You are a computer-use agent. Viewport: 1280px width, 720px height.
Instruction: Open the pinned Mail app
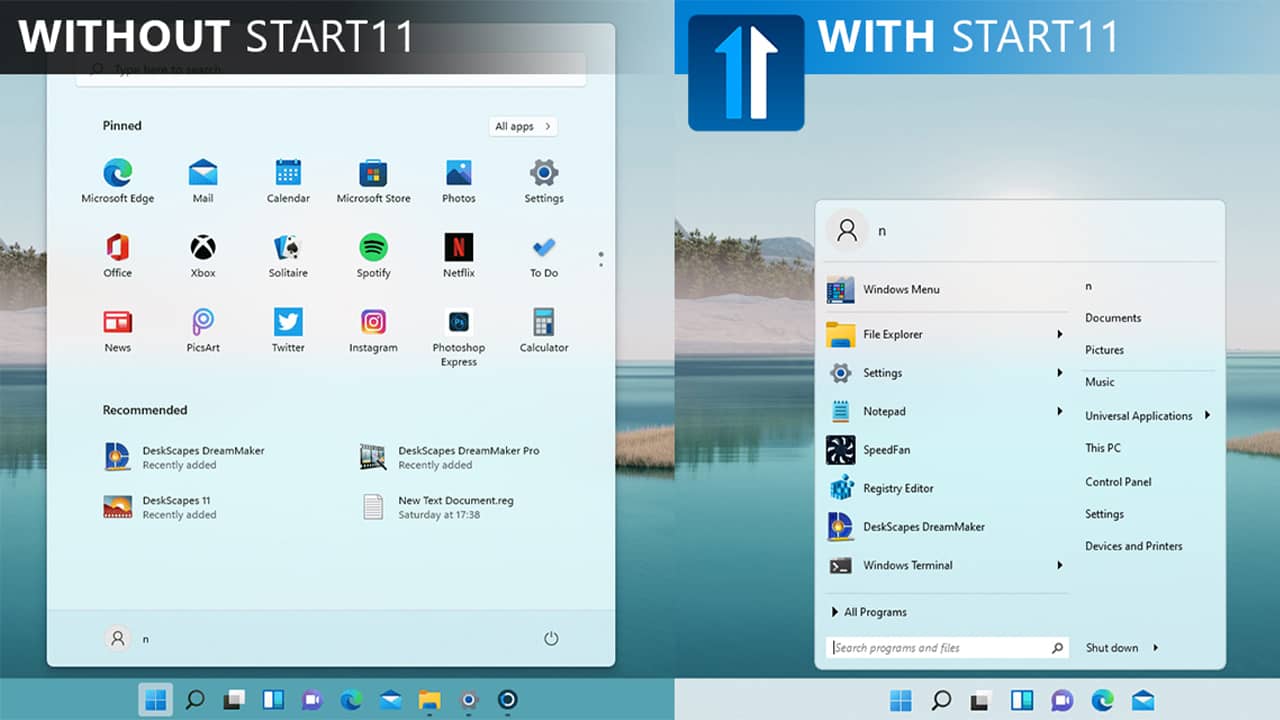click(x=203, y=181)
